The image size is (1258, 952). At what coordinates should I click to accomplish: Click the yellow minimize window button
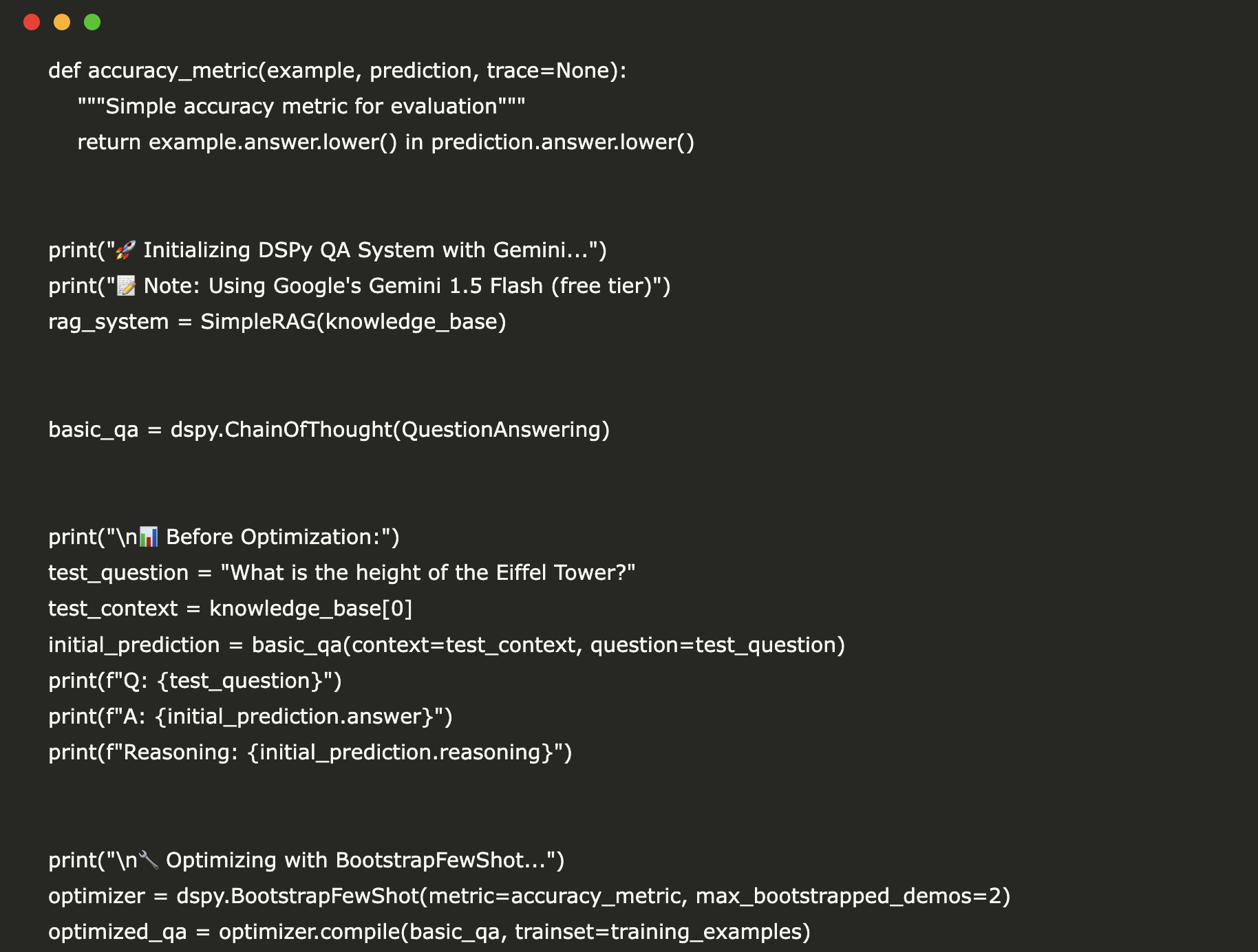[x=62, y=22]
